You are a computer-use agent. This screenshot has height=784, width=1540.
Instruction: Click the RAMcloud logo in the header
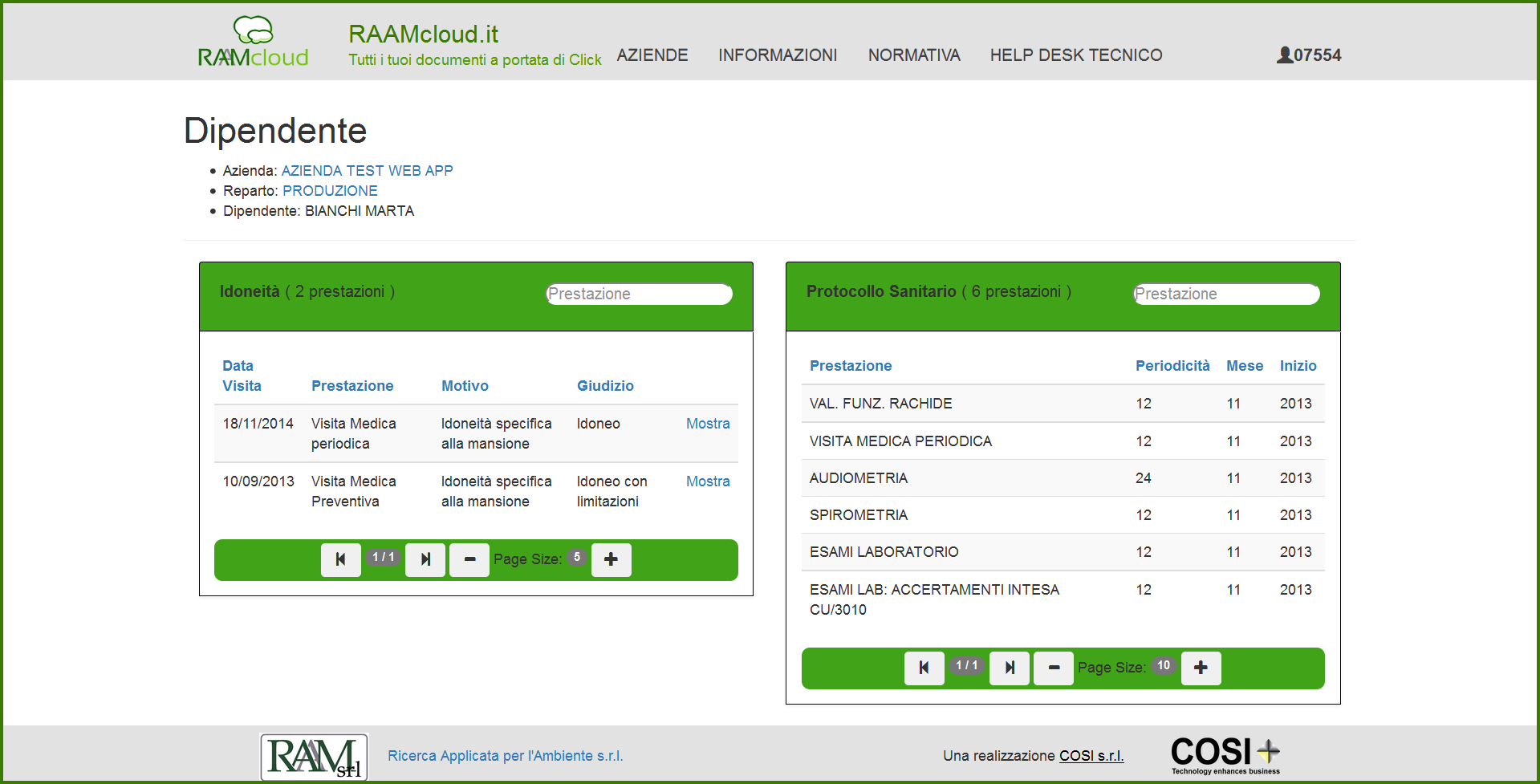click(253, 42)
